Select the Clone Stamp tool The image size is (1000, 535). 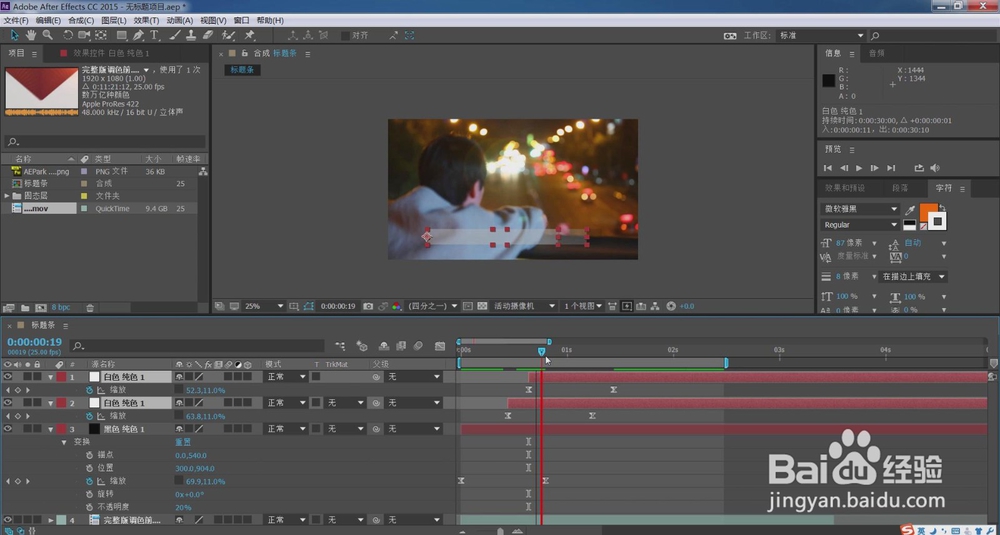point(191,35)
